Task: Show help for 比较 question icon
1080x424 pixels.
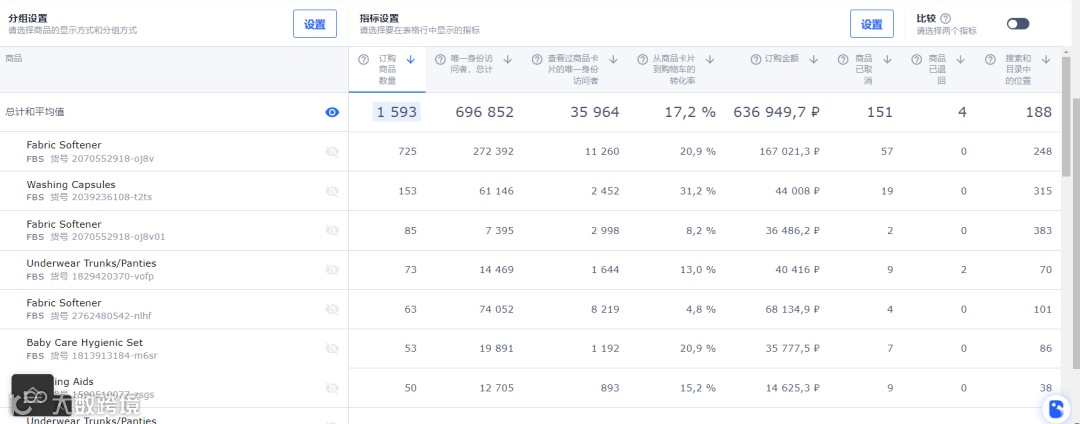Action: click(x=946, y=19)
